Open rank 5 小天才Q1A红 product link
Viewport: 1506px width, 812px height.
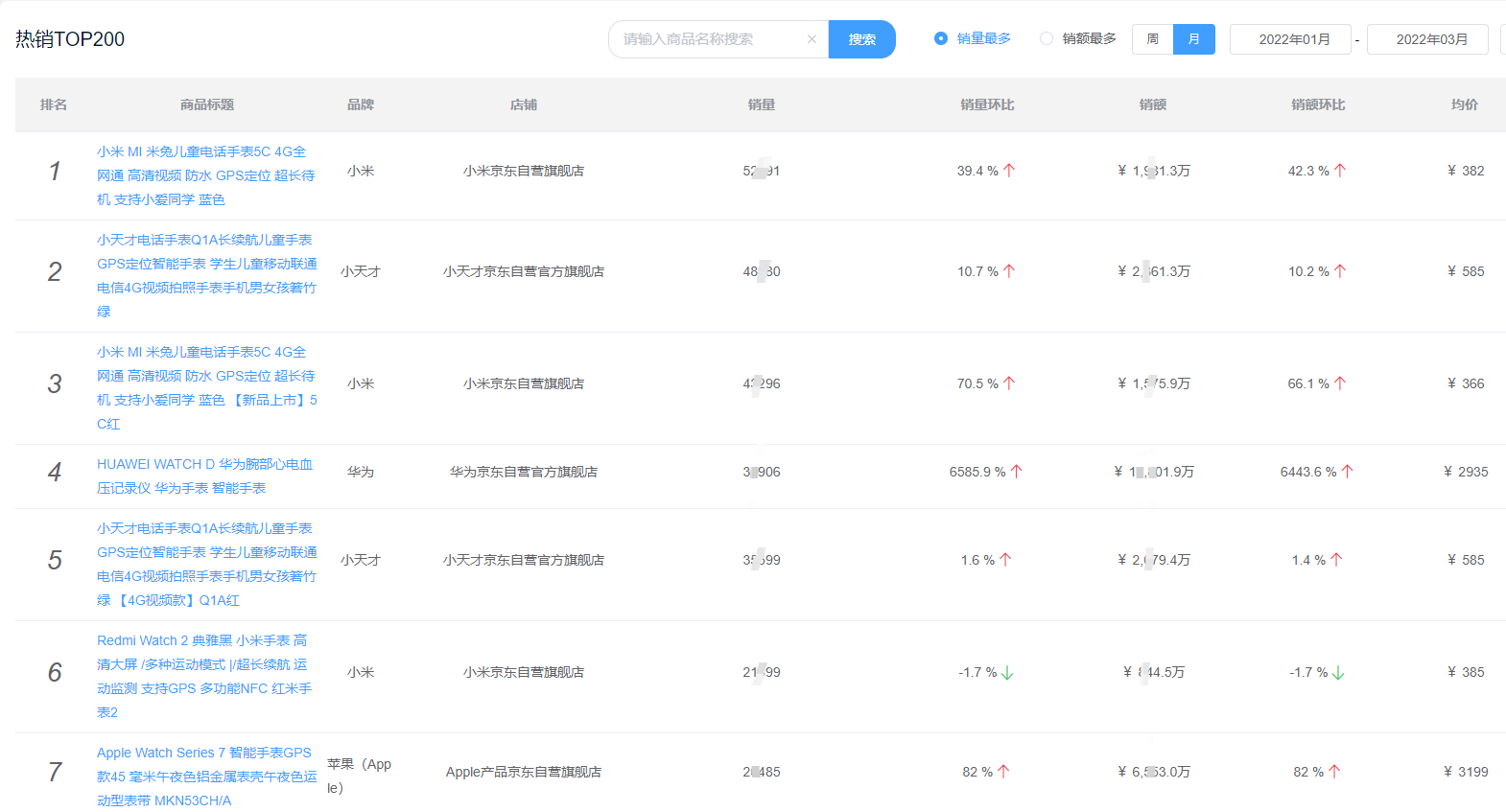click(x=206, y=565)
